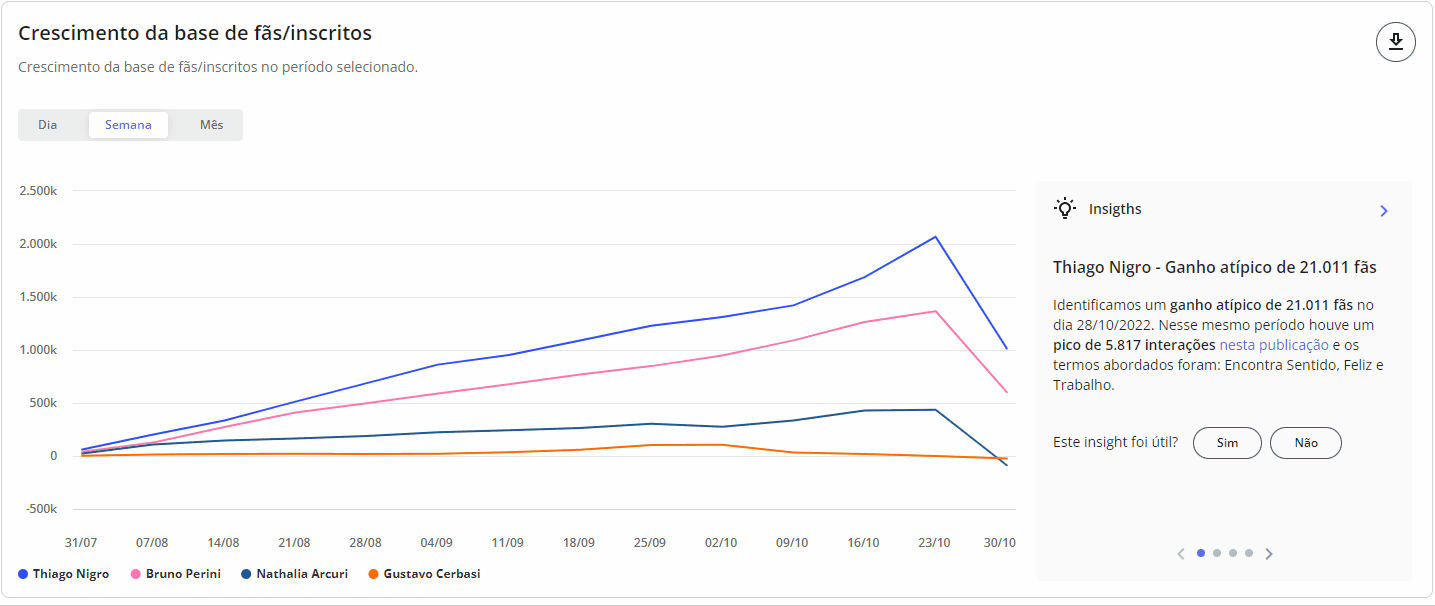Viewport: 1435px width, 606px height.
Task: Open the "nesta publicação" link
Action: point(1273,345)
